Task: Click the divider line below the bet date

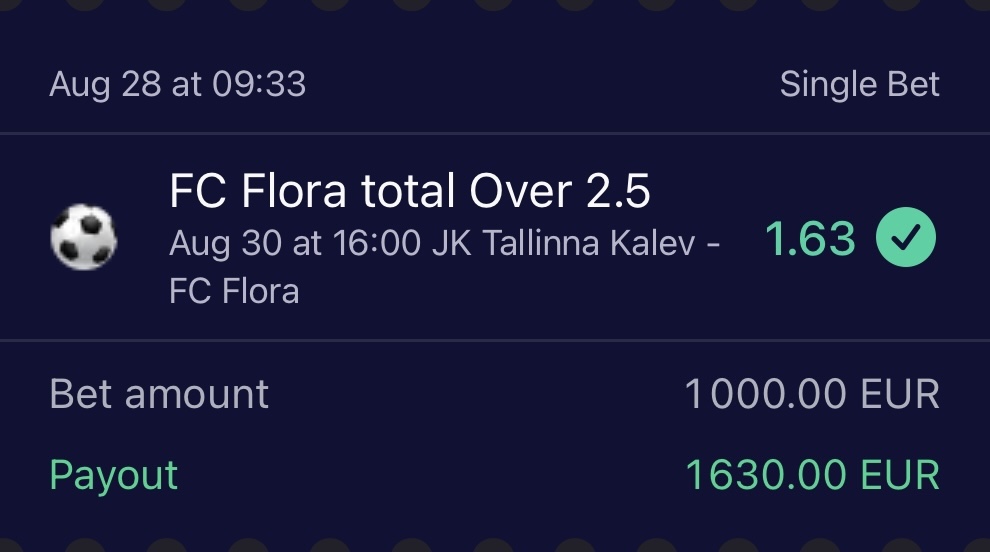Action: tap(495, 133)
